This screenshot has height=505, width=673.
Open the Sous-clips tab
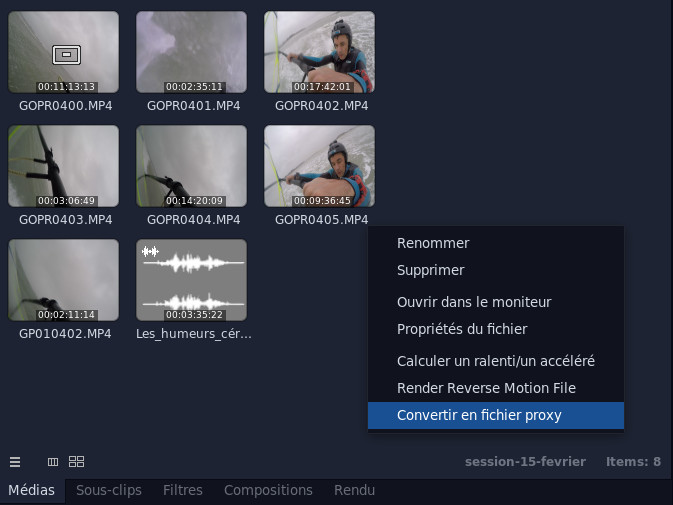[x=109, y=490]
